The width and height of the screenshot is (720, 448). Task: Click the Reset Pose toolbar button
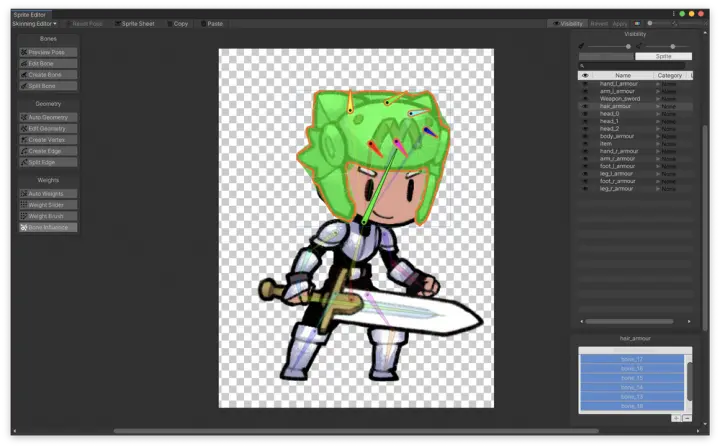click(84, 23)
